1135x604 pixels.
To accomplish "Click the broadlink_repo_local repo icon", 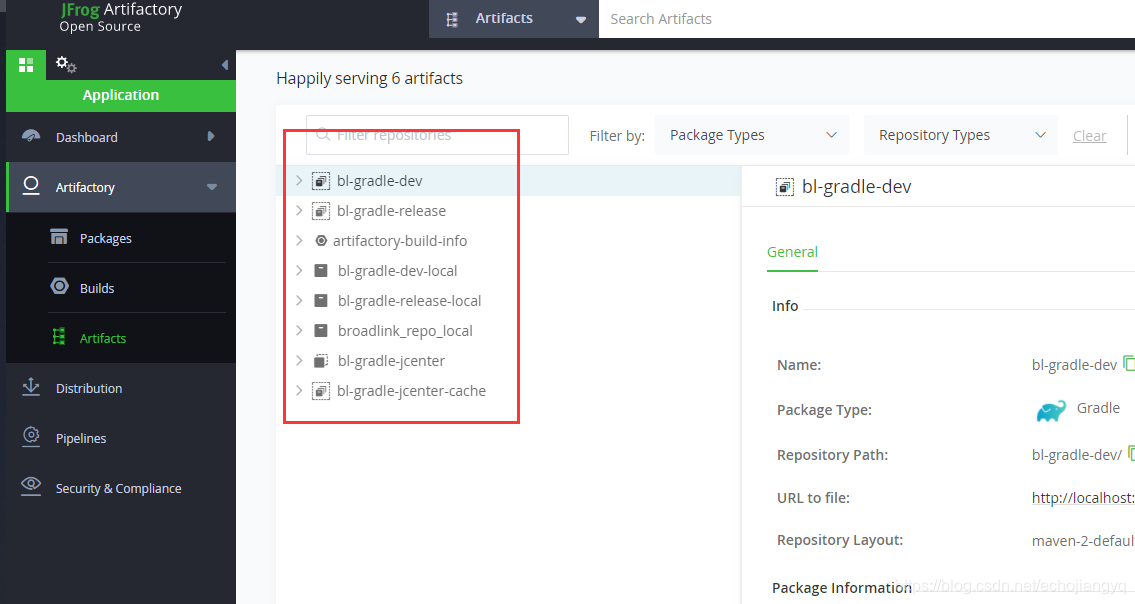I will pos(321,331).
